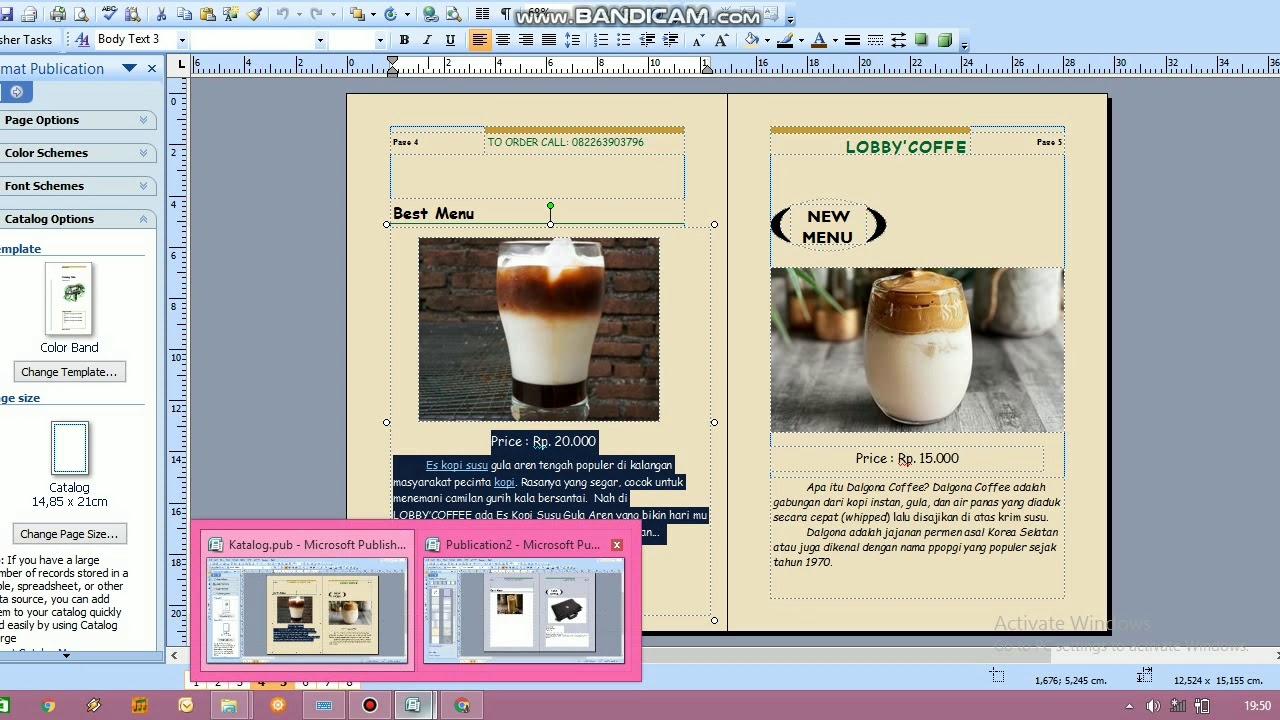Screen dimensions: 1280x720
Task: Click the Undo arrow
Action: [282, 14]
